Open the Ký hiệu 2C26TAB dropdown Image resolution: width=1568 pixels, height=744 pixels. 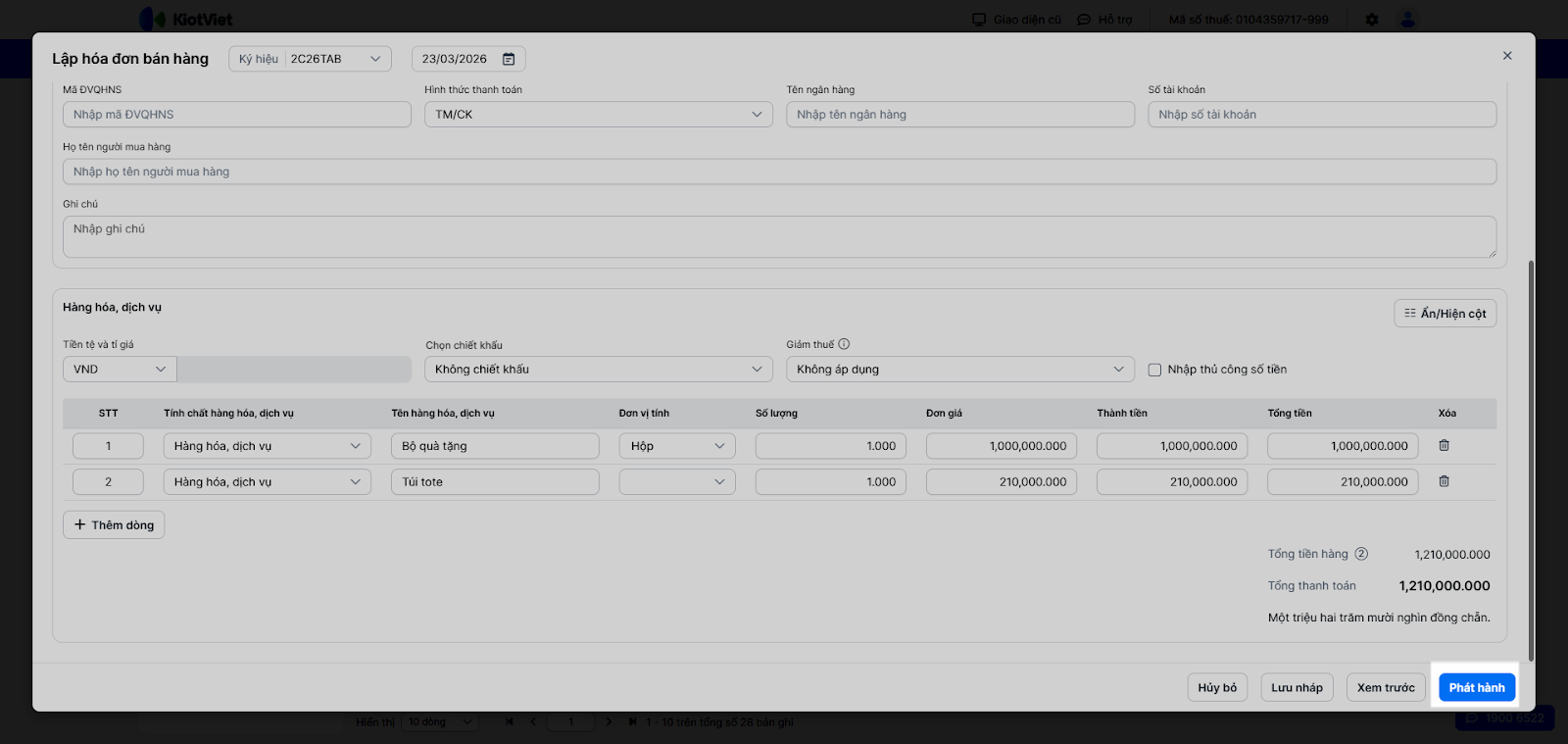[310, 59]
